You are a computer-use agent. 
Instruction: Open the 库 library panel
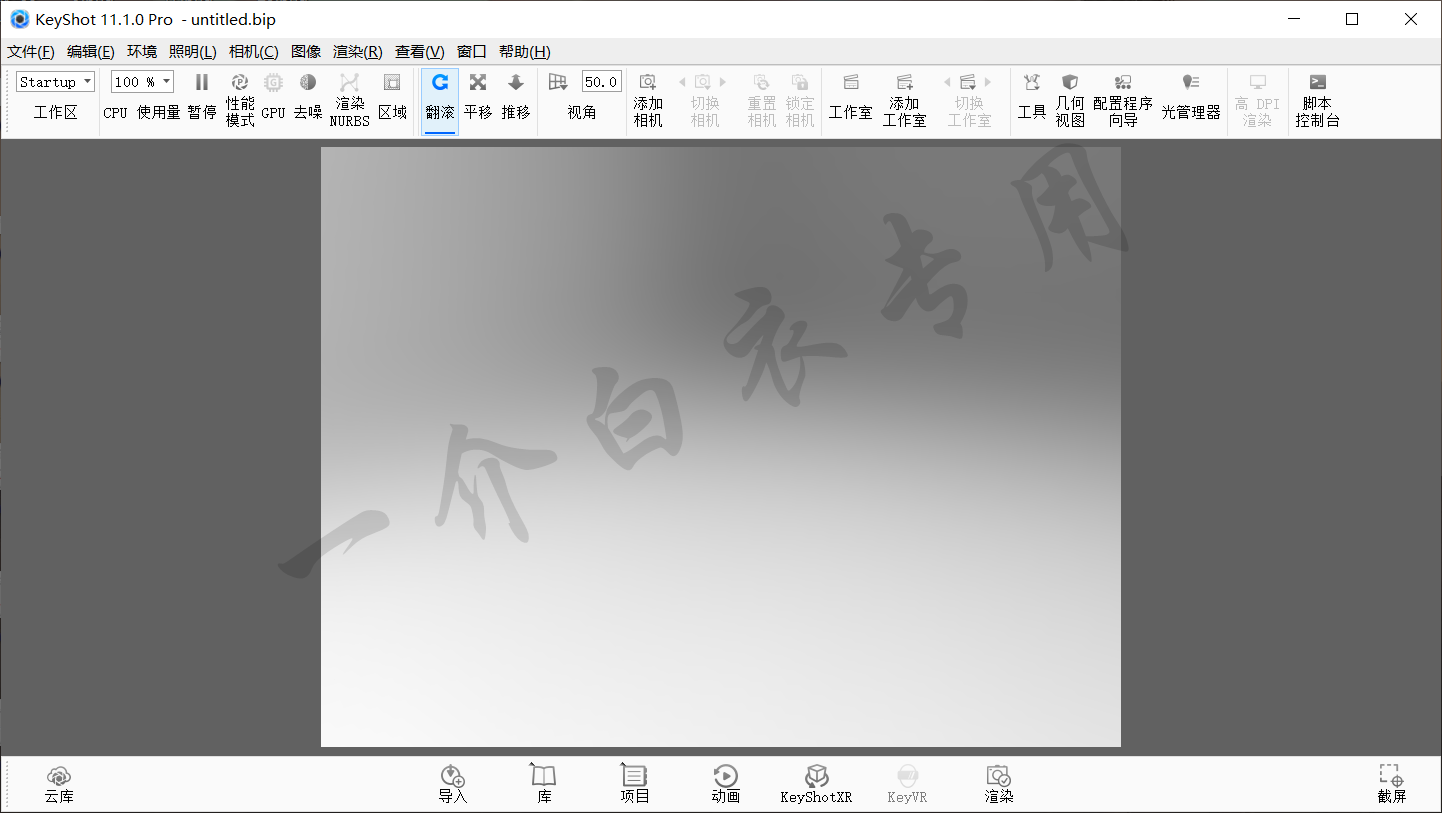click(543, 783)
